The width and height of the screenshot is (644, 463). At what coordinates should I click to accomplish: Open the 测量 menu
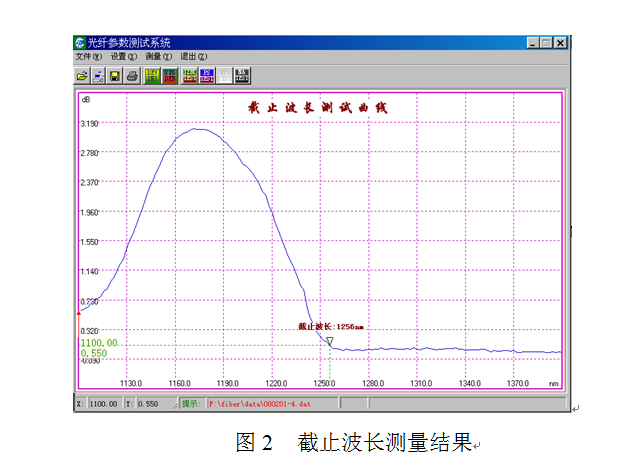coord(159,57)
